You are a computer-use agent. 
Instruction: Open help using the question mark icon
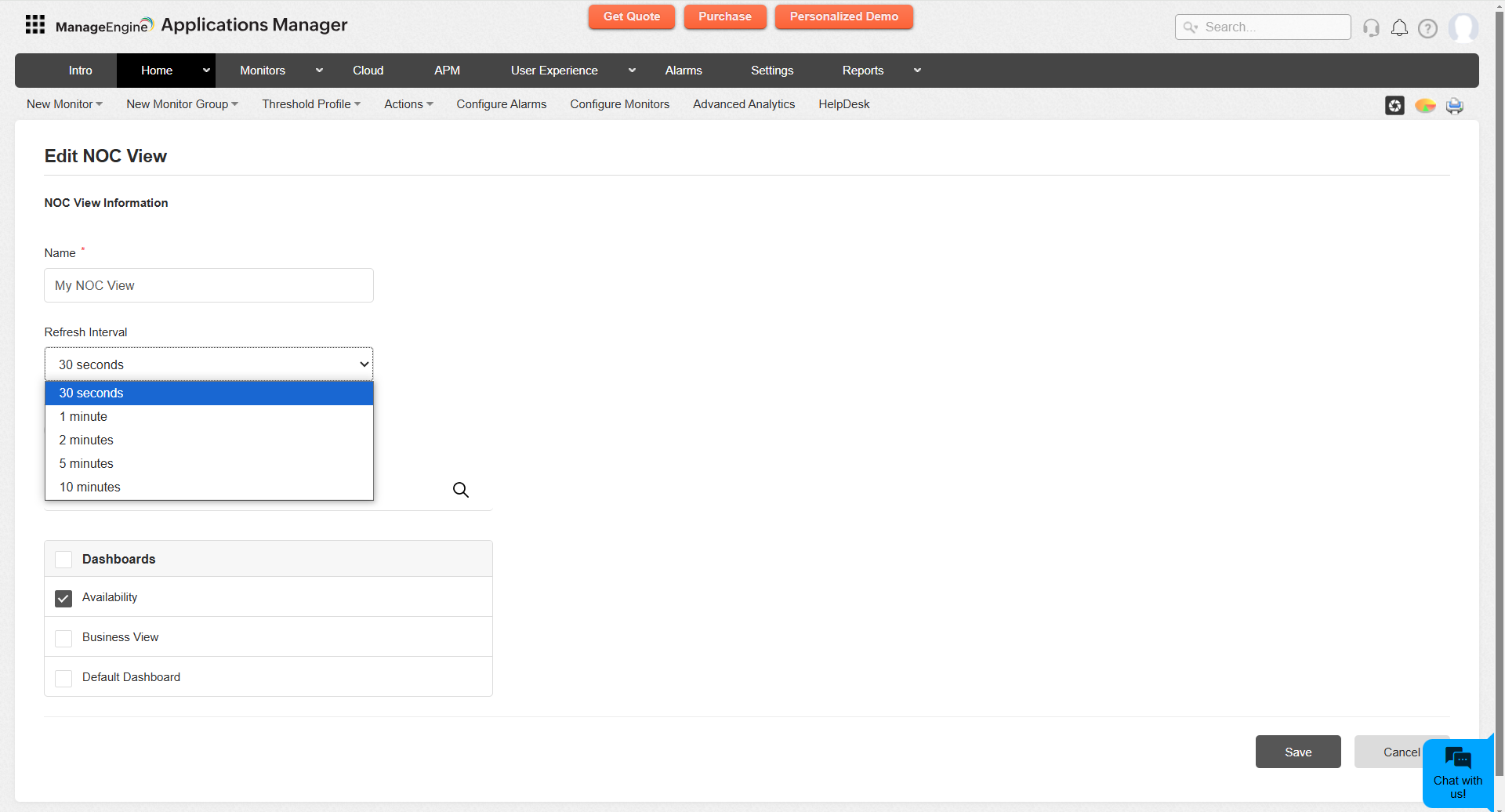pos(1427,27)
